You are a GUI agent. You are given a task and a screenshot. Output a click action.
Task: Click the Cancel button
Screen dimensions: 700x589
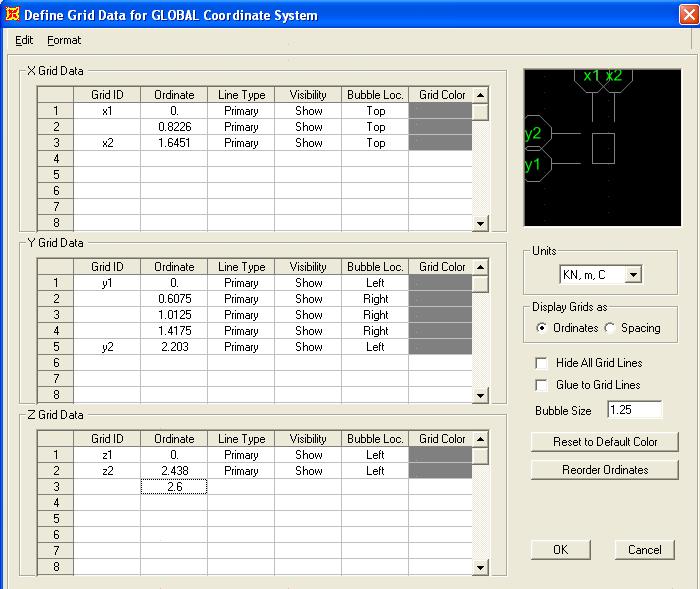pos(645,550)
